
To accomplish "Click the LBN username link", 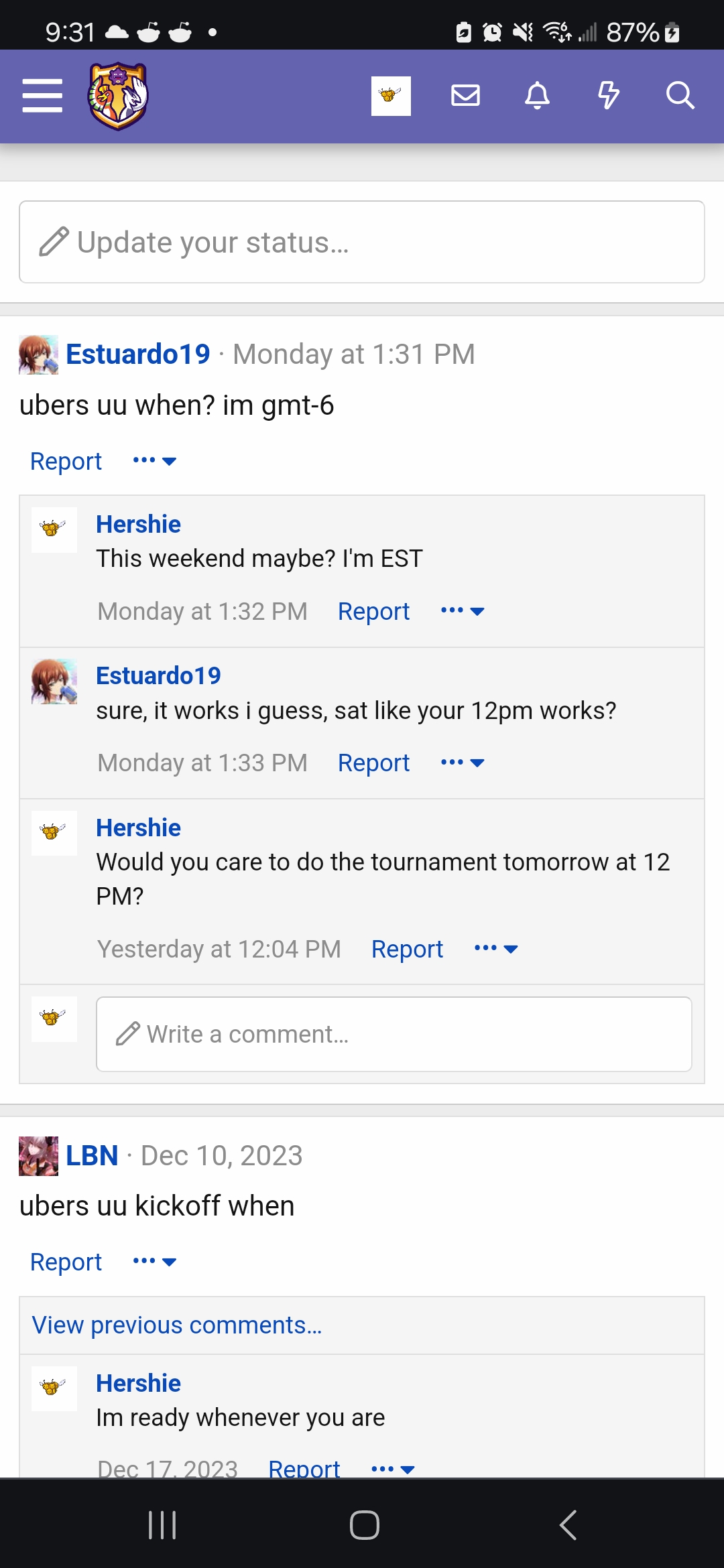I will point(92,1155).
